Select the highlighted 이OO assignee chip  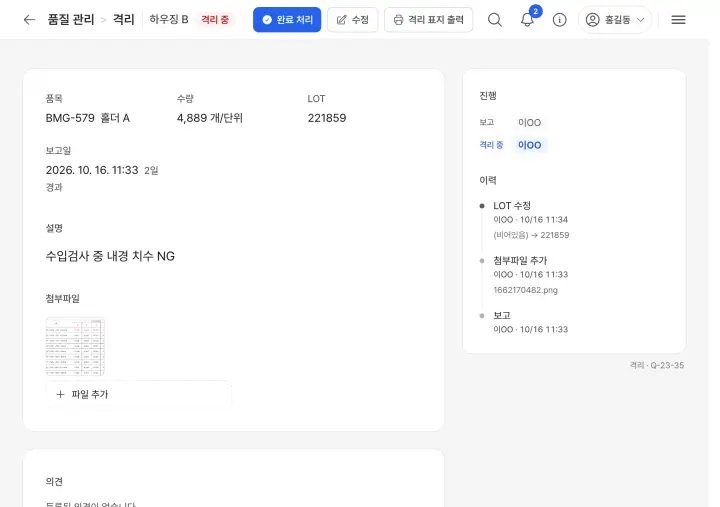pos(529,145)
